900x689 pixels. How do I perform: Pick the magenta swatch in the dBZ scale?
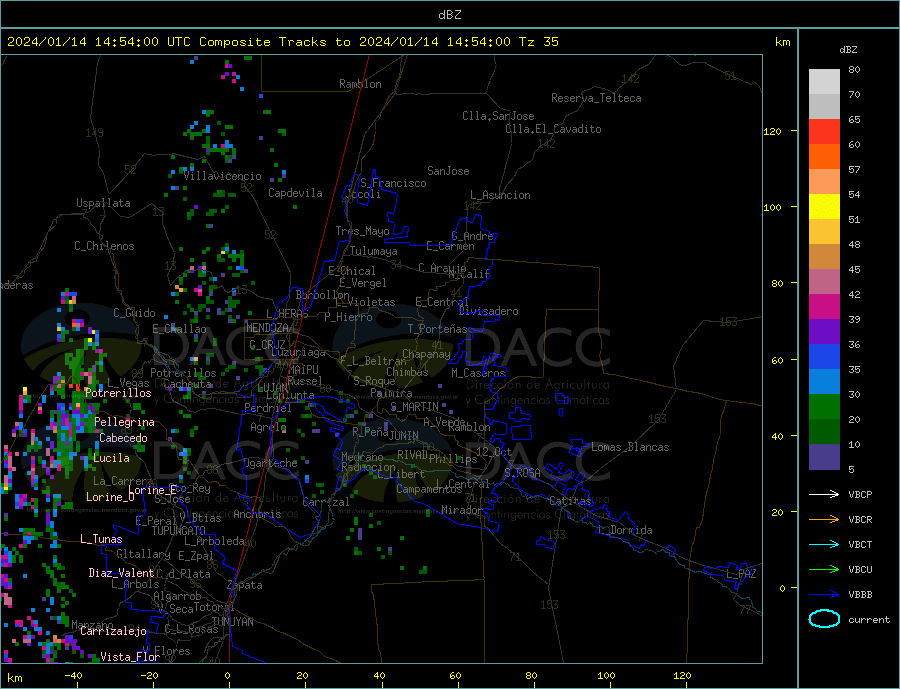click(x=824, y=307)
